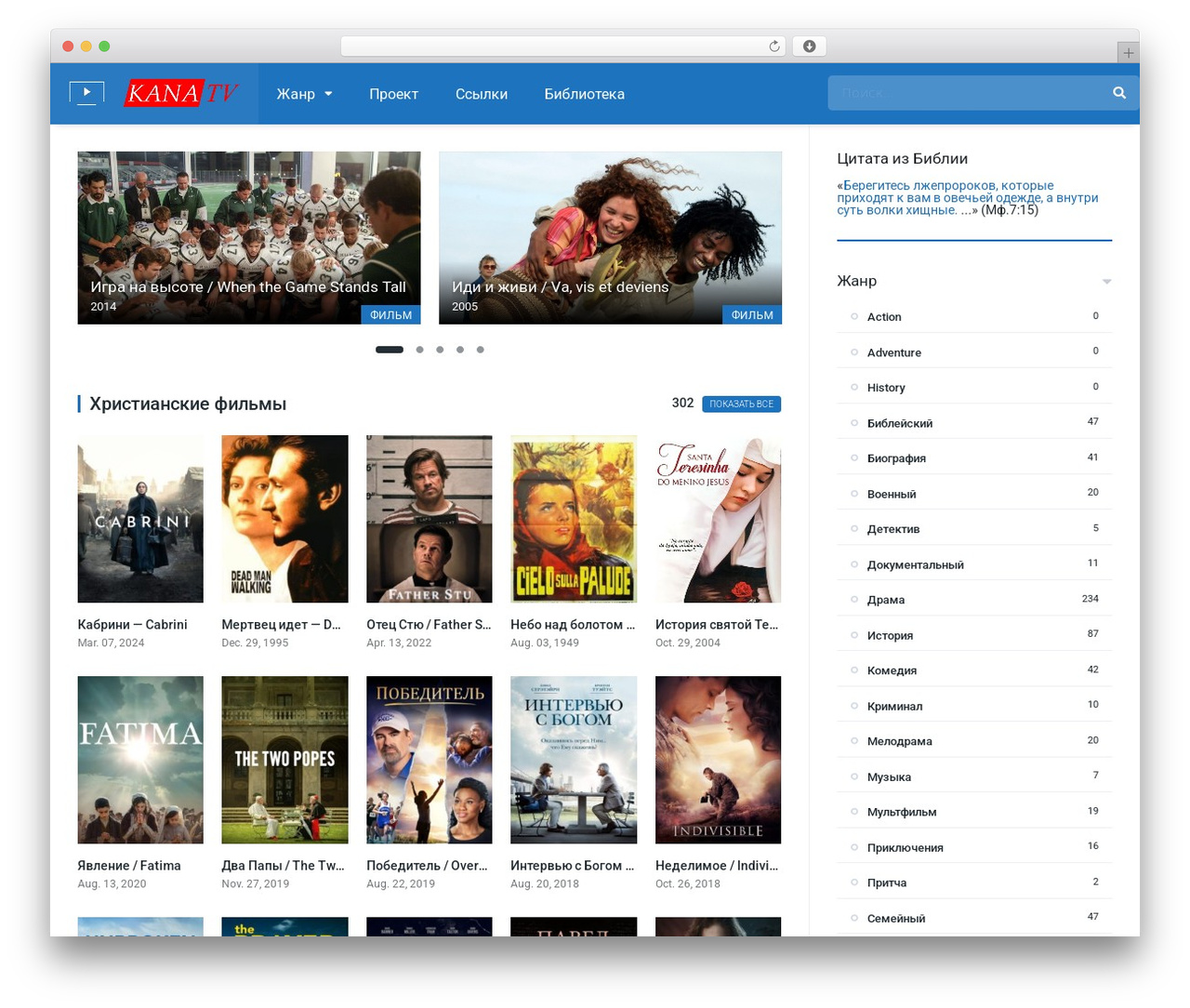1190x1008 pixels.
Task: Select the Биография genre
Action: pyautogui.click(x=896, y=458)
